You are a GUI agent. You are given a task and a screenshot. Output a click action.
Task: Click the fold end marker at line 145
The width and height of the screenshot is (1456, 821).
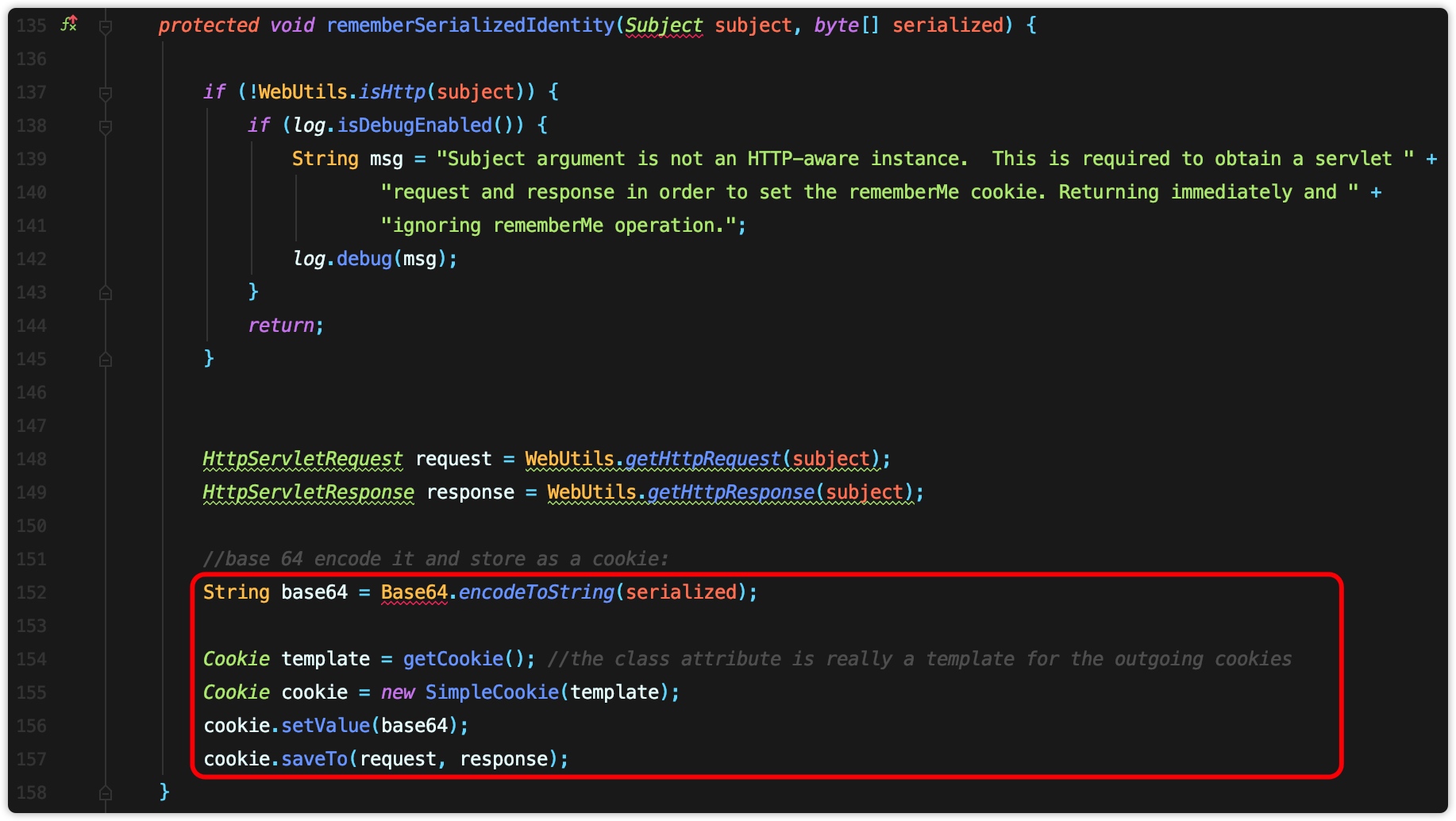(x=106, y=360)
